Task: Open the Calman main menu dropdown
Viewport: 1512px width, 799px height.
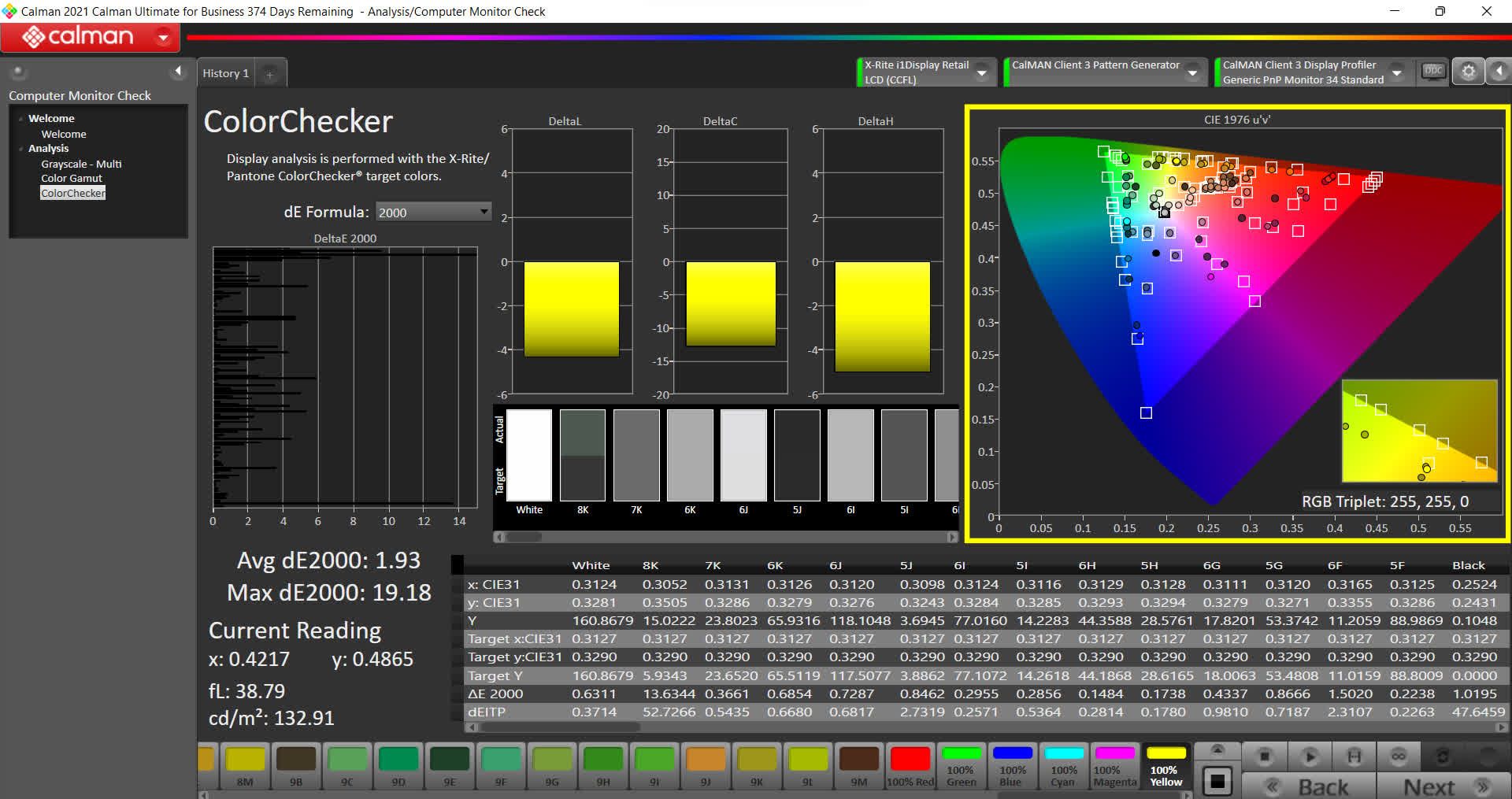Action: (x=164, y=37)
